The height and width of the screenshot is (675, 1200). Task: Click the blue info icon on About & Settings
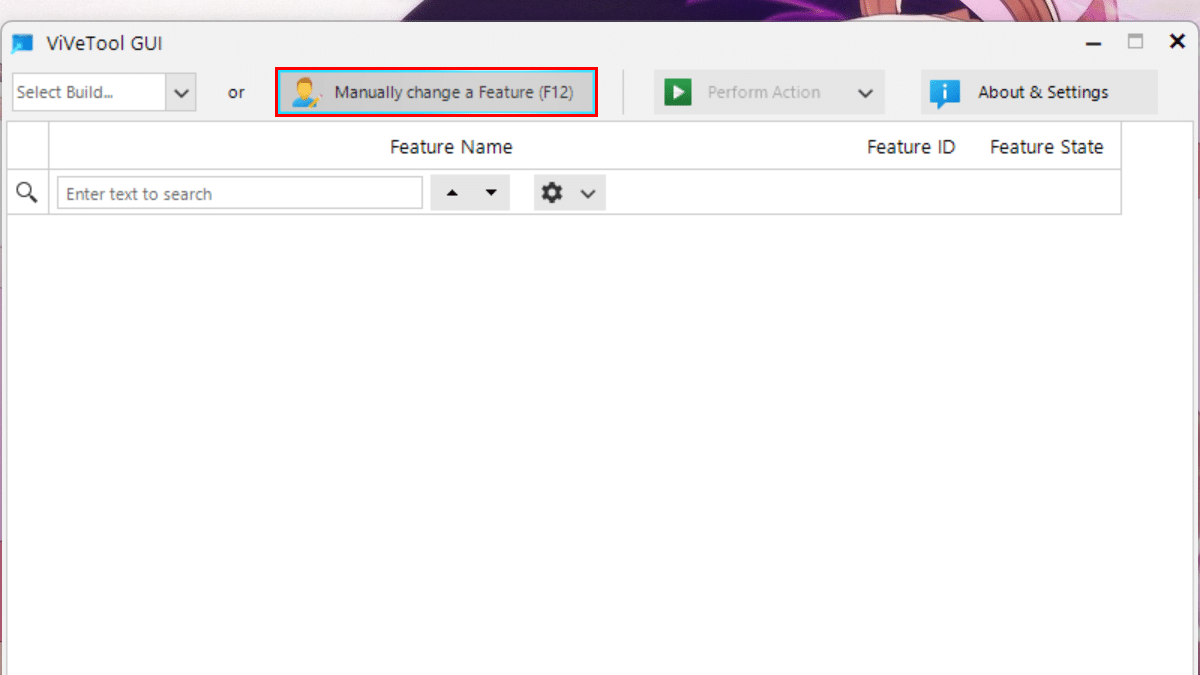(x=944, y=93)
